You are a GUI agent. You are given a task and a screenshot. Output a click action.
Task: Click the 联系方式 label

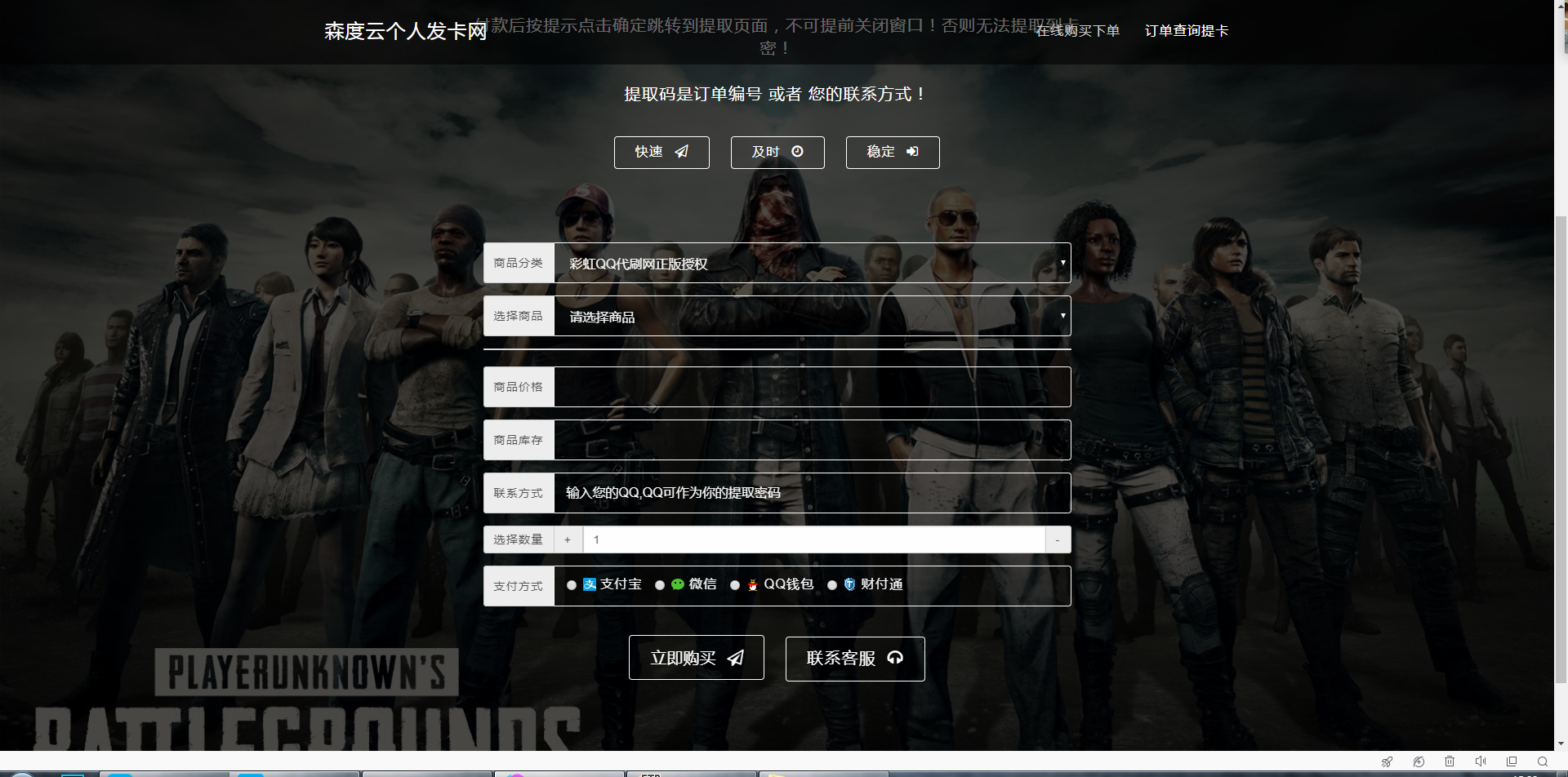tap(518, 493)
